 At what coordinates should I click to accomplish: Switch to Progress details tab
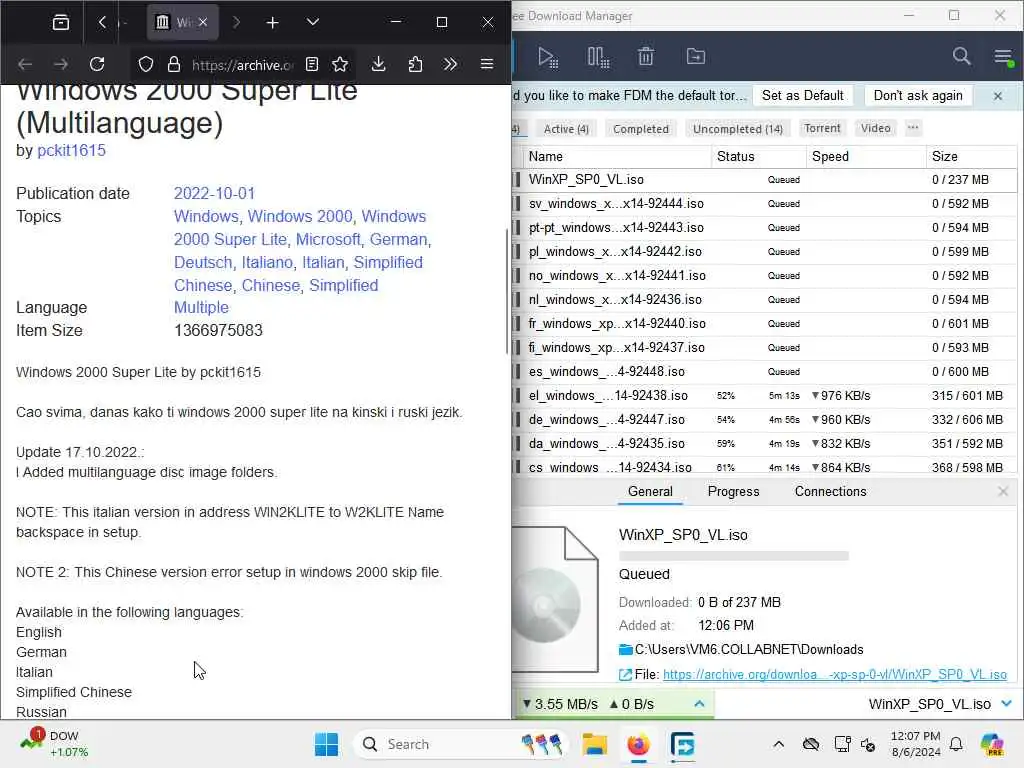[x=733, y=492]
